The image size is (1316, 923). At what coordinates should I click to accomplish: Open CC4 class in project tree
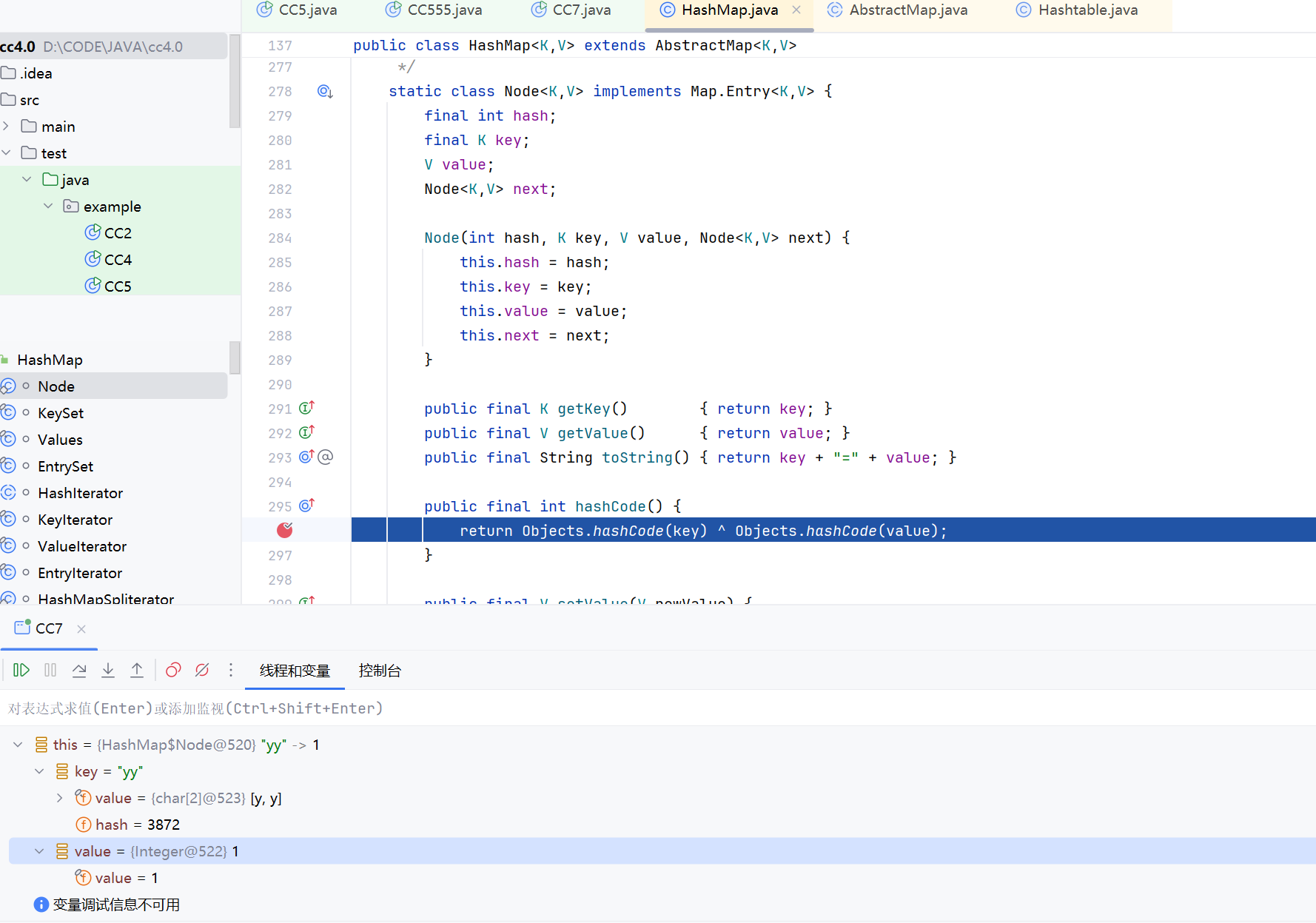tap(118, 260)
